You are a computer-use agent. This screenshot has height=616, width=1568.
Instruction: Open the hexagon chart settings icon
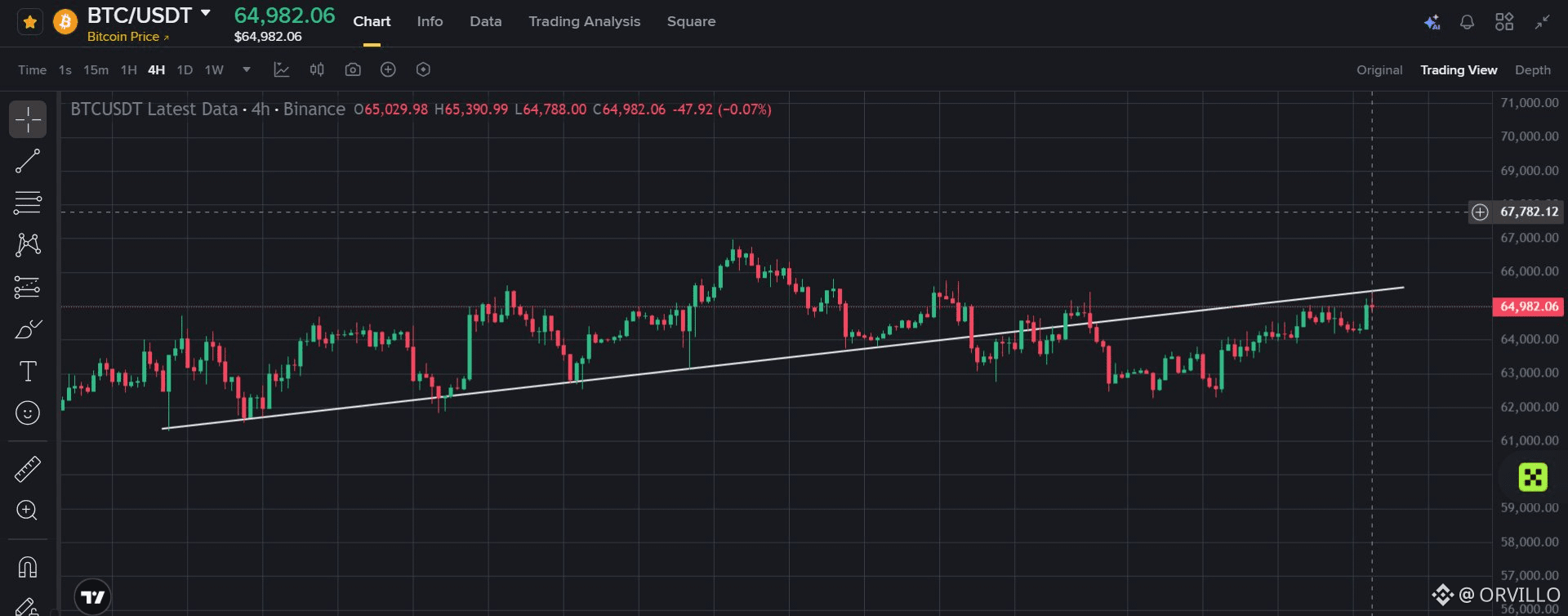[x=423, y=70]
